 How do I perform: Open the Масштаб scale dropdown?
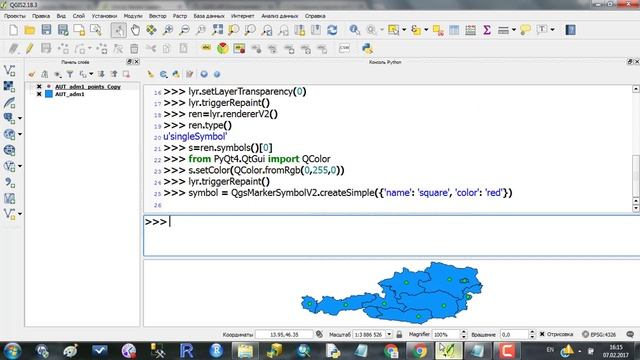(x=389, y=334)
